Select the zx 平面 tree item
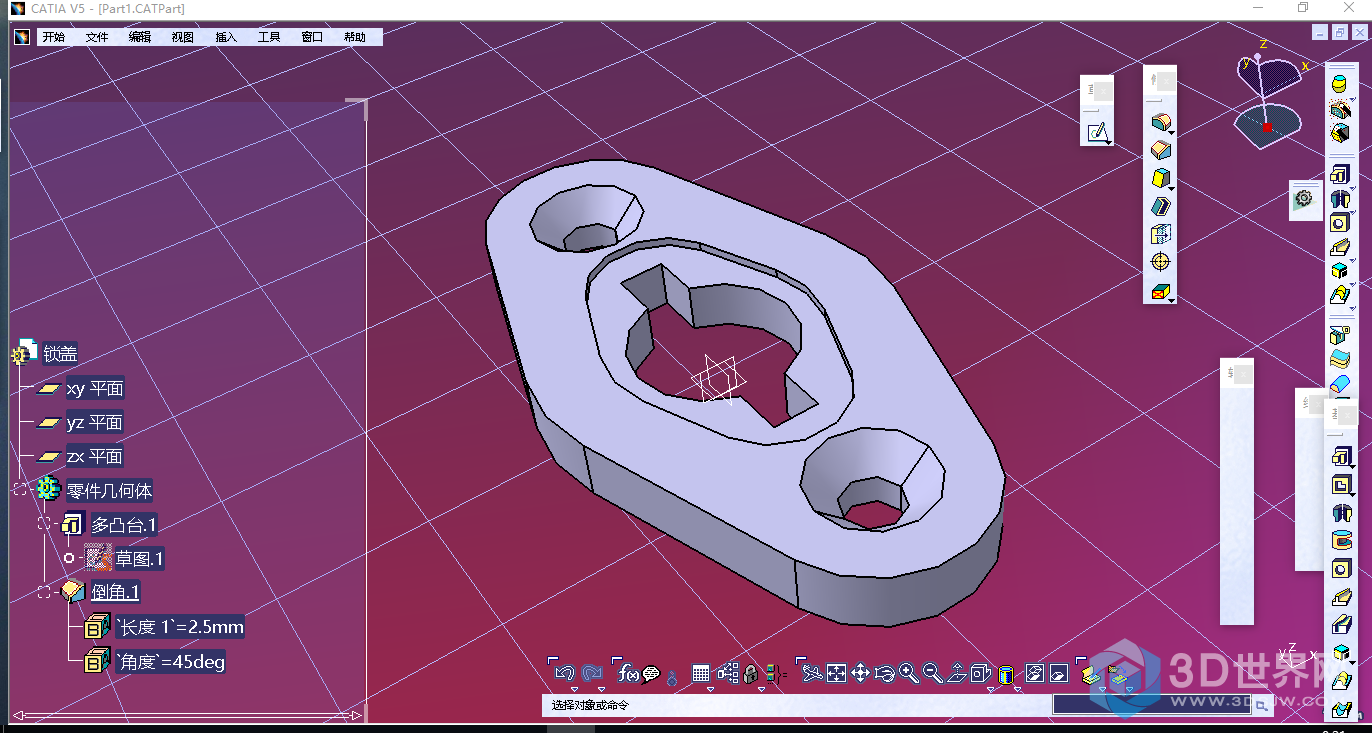The image size is (1372, 733). pyautogui.click(x=94, y=456)
